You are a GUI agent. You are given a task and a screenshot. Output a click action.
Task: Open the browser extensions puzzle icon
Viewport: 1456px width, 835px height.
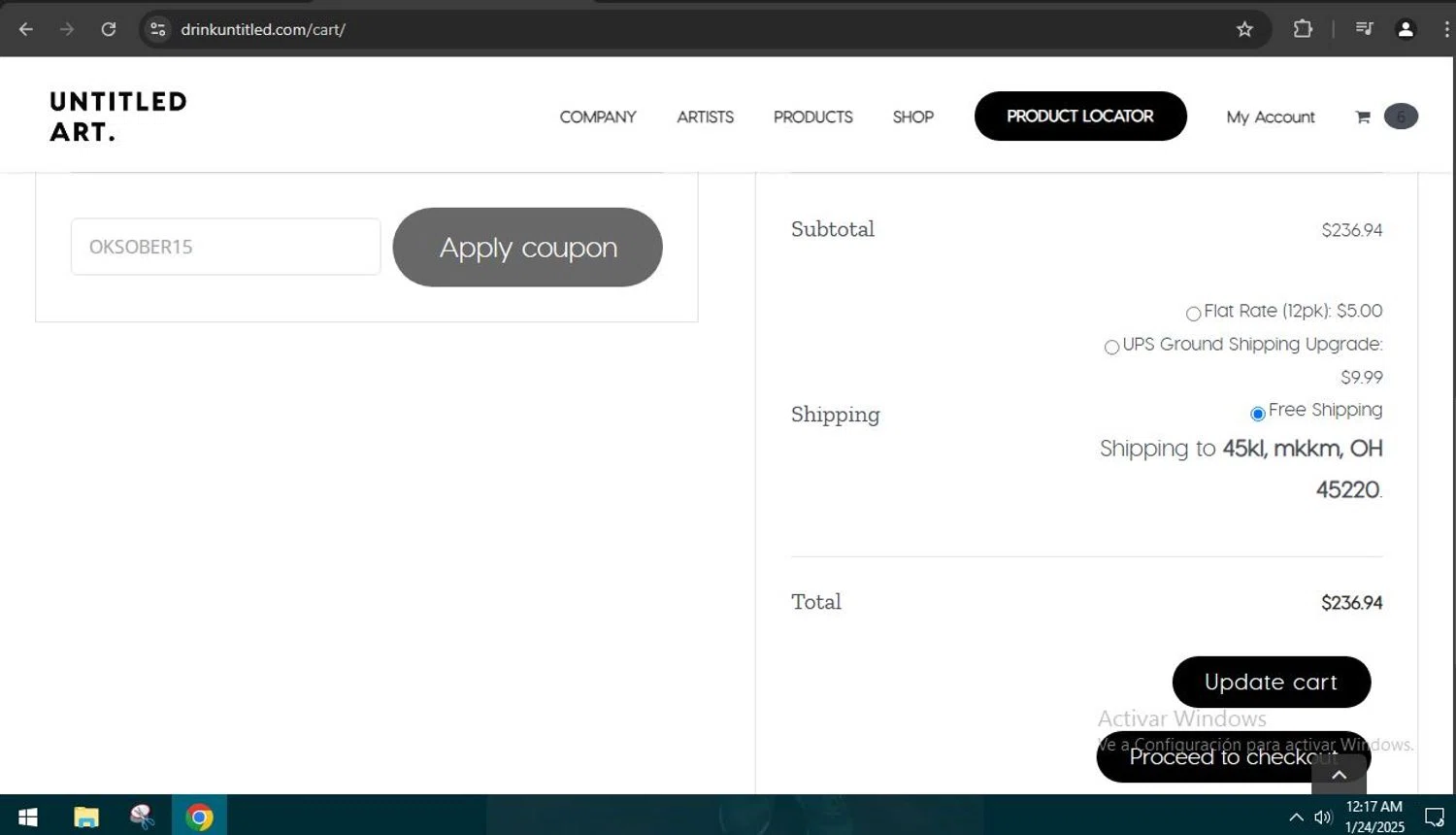(x=1303, y=29)
